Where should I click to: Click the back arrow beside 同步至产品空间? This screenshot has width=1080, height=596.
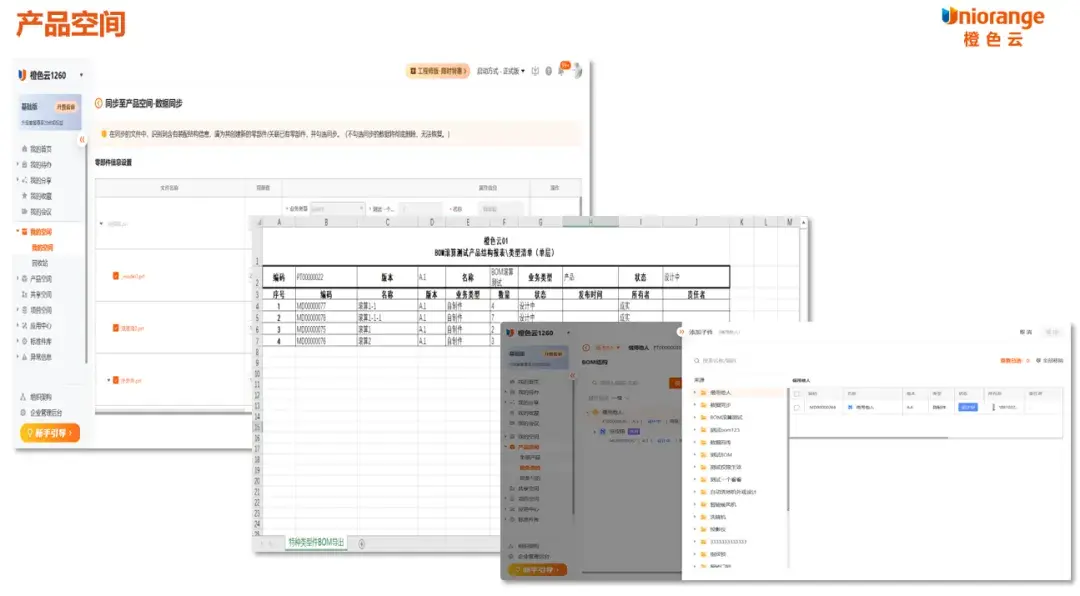pyautogui.click(x=98, y=103)
